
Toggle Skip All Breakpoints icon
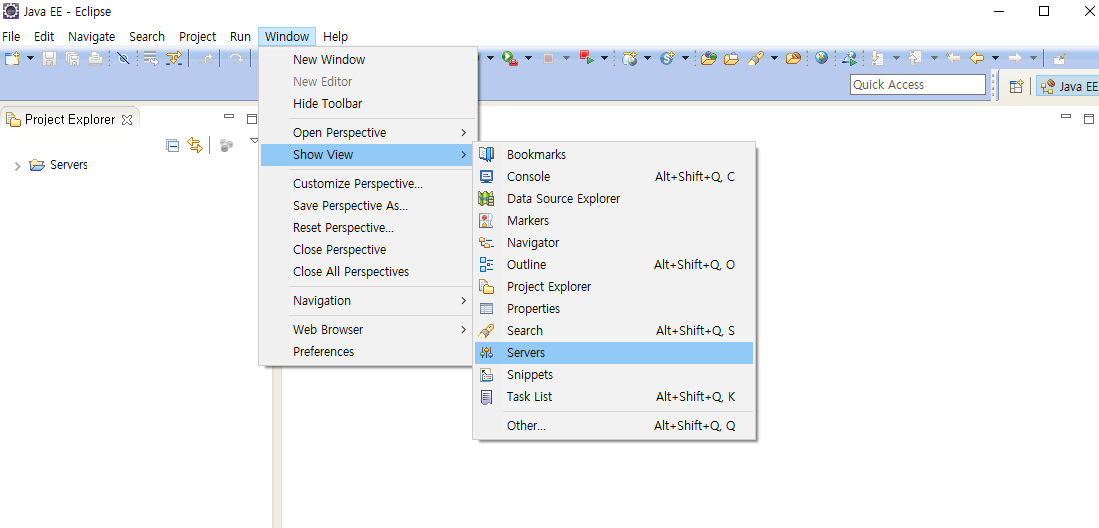(123, 59)
